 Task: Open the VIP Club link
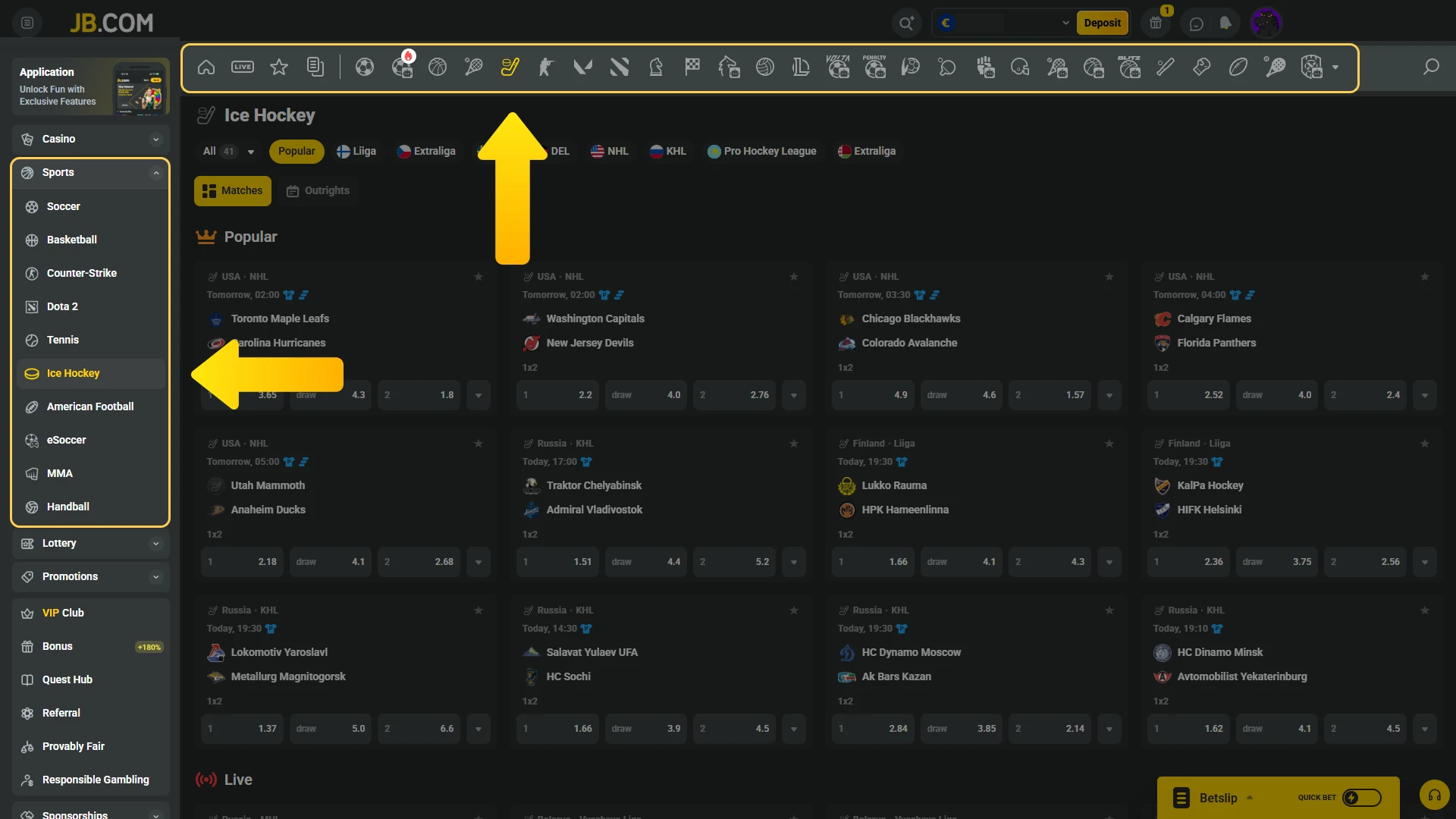(90, 613)
